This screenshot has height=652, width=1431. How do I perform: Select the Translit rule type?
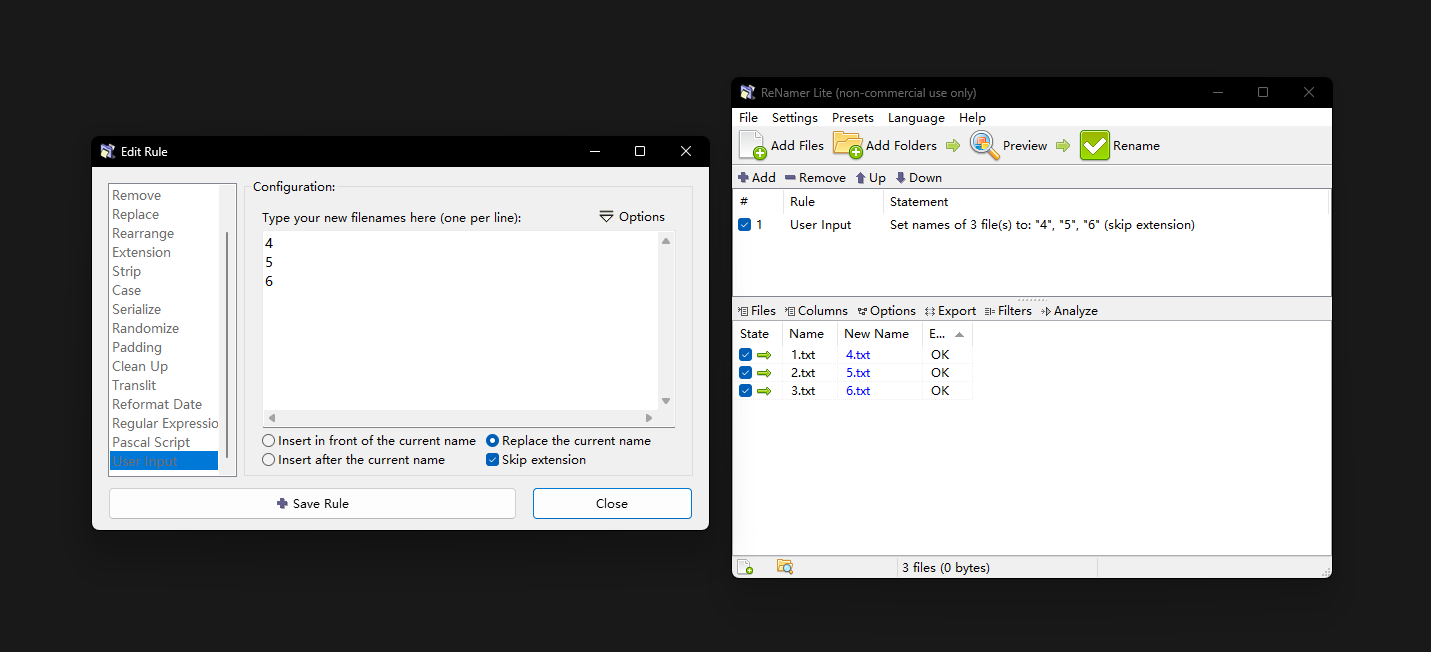pos(164,385)
